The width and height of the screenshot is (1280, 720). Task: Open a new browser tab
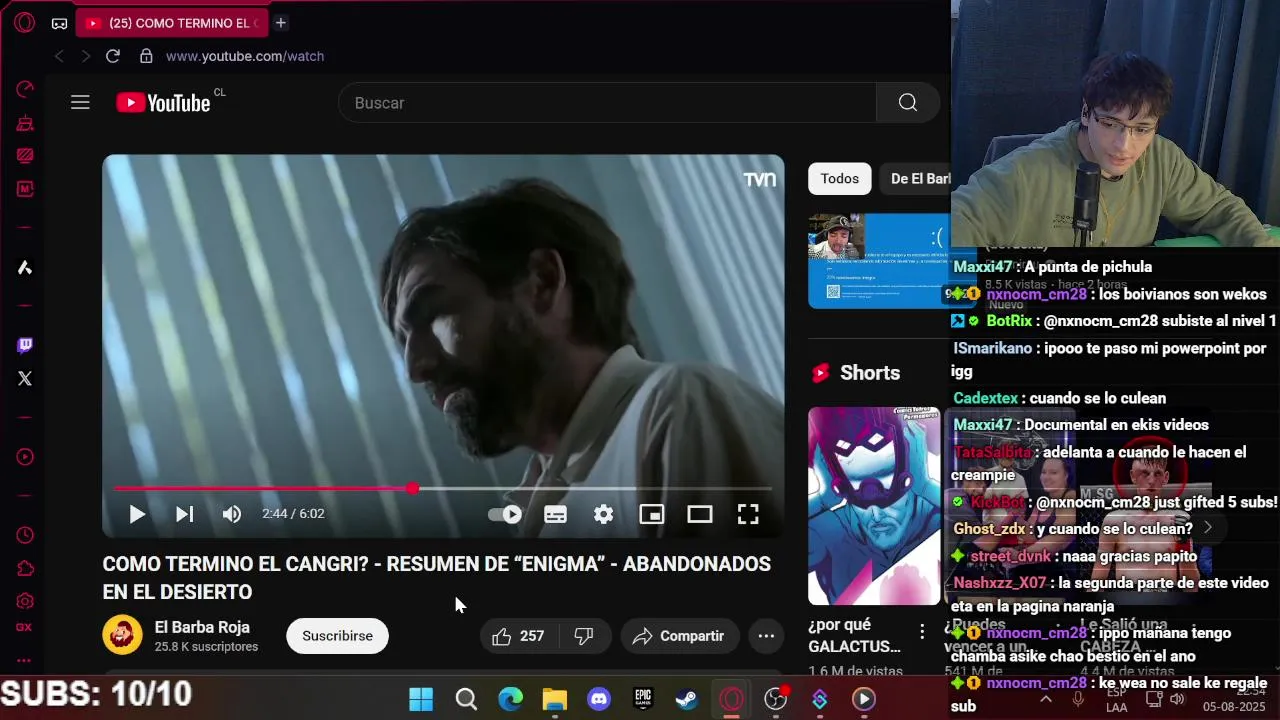(281, 22)
